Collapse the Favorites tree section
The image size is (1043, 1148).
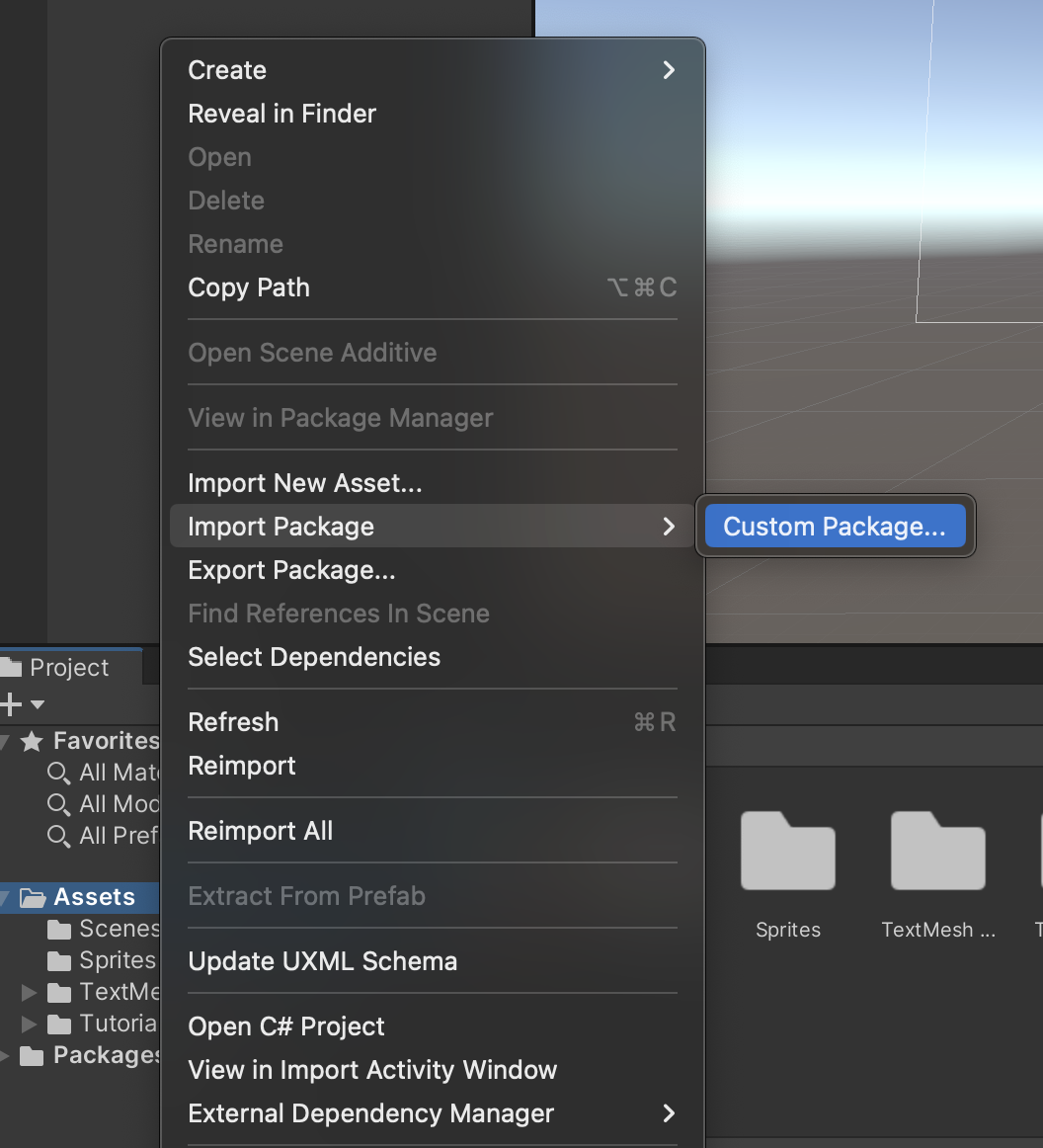click(x=5, y=742)
